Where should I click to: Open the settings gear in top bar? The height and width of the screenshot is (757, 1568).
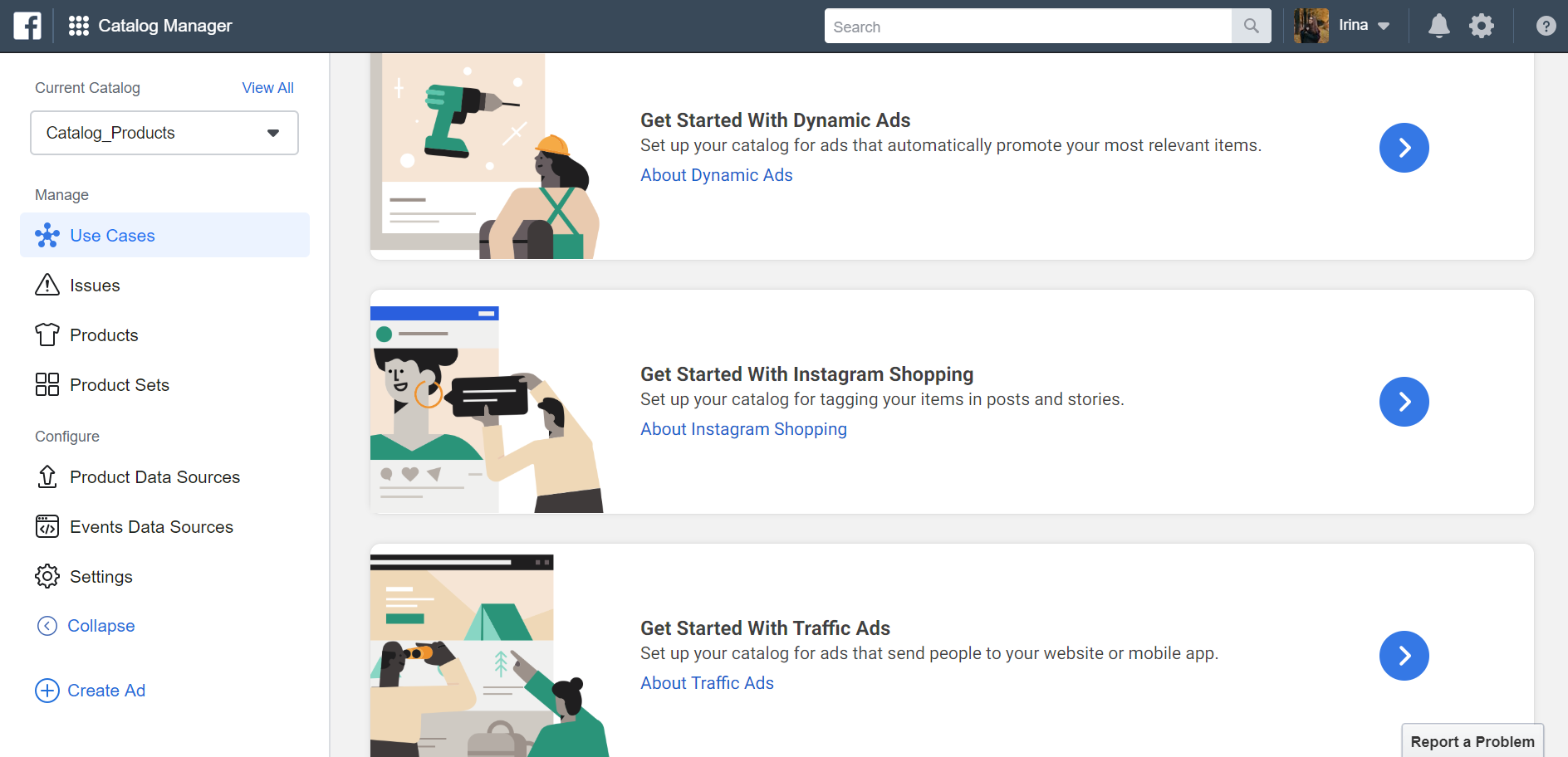(1481, 27)
